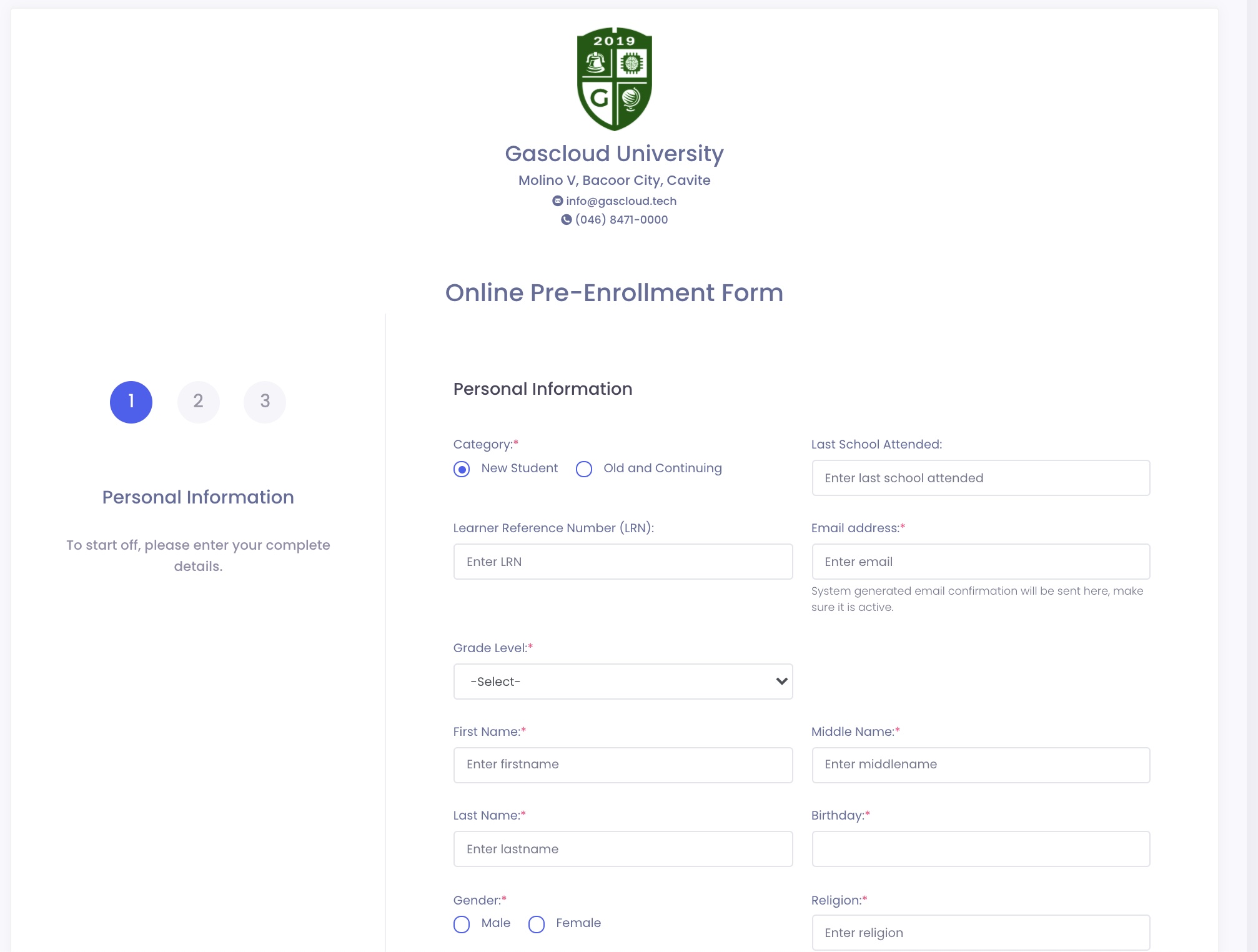The height and width of the screenshot is (952, 1258).
Task: Choose Male gender option
Action: click(x=462, y=924)
